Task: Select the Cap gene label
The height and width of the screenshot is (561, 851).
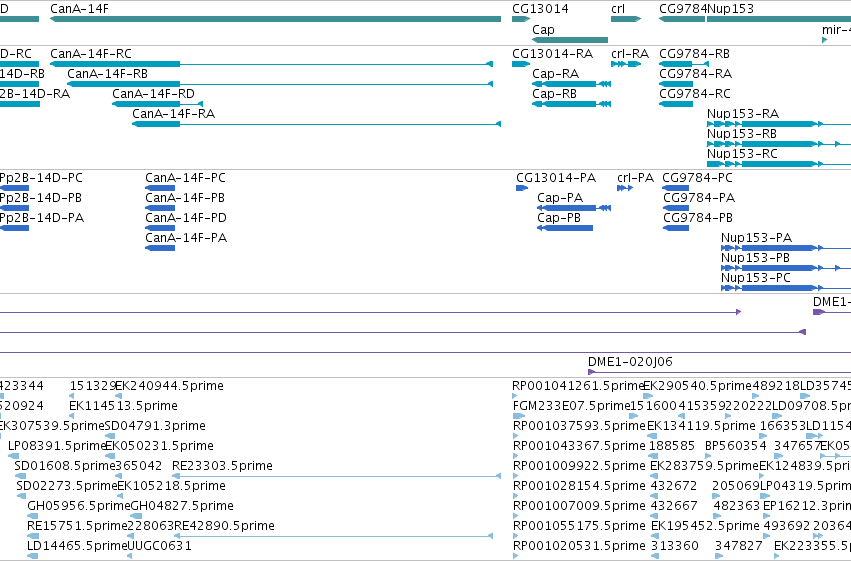Action: [x=543, y=30]
